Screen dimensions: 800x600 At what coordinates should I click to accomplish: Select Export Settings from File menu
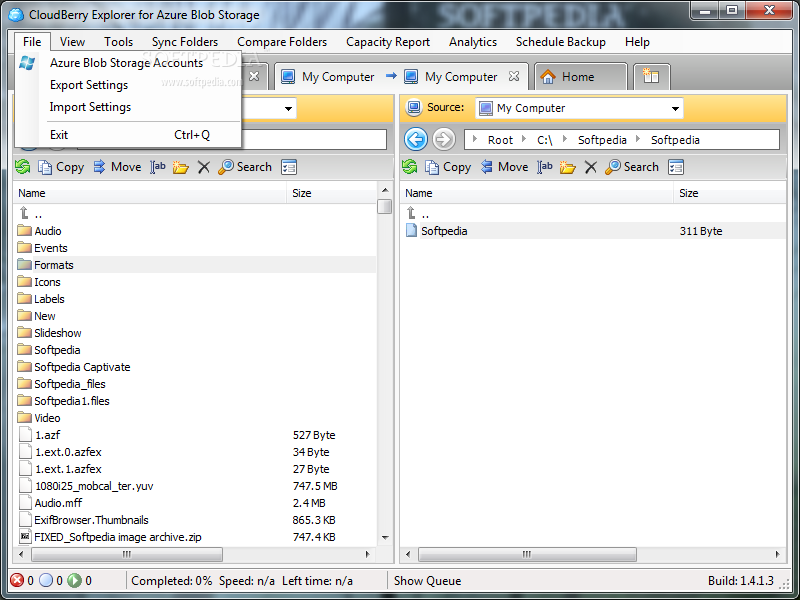(128, 85)
